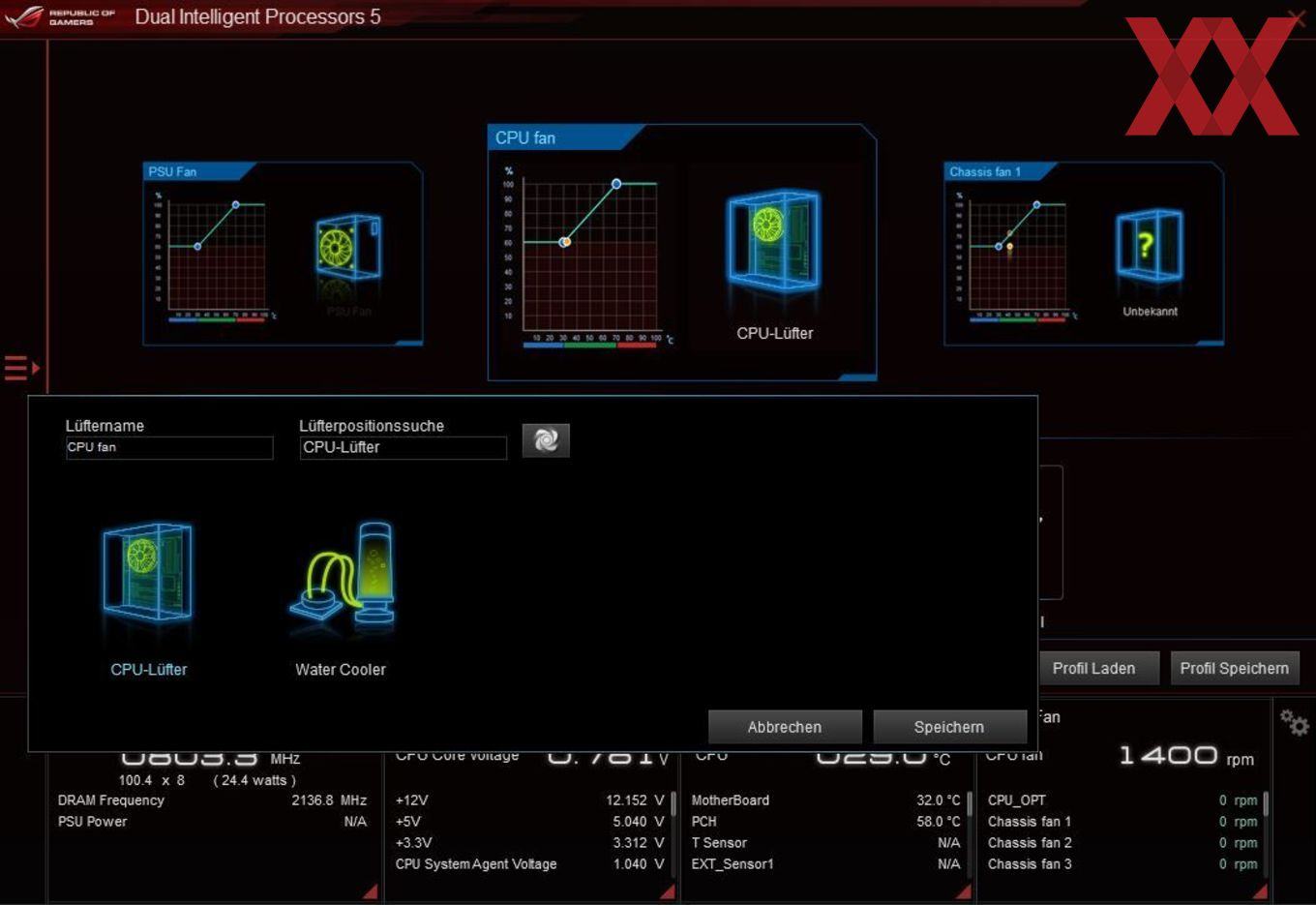This screenshot has height=905, width=1316.
Task: Click lower curve point on CPU fan graph
Action: pos(565,242)
